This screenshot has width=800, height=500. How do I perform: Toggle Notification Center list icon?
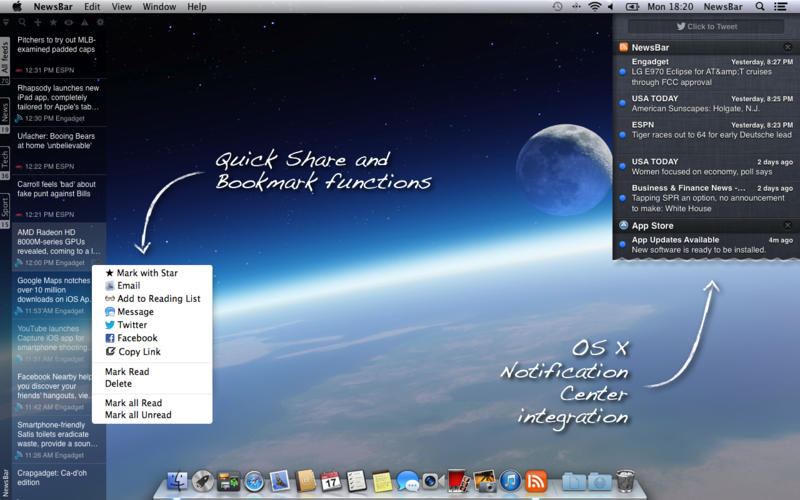point(780,7)
